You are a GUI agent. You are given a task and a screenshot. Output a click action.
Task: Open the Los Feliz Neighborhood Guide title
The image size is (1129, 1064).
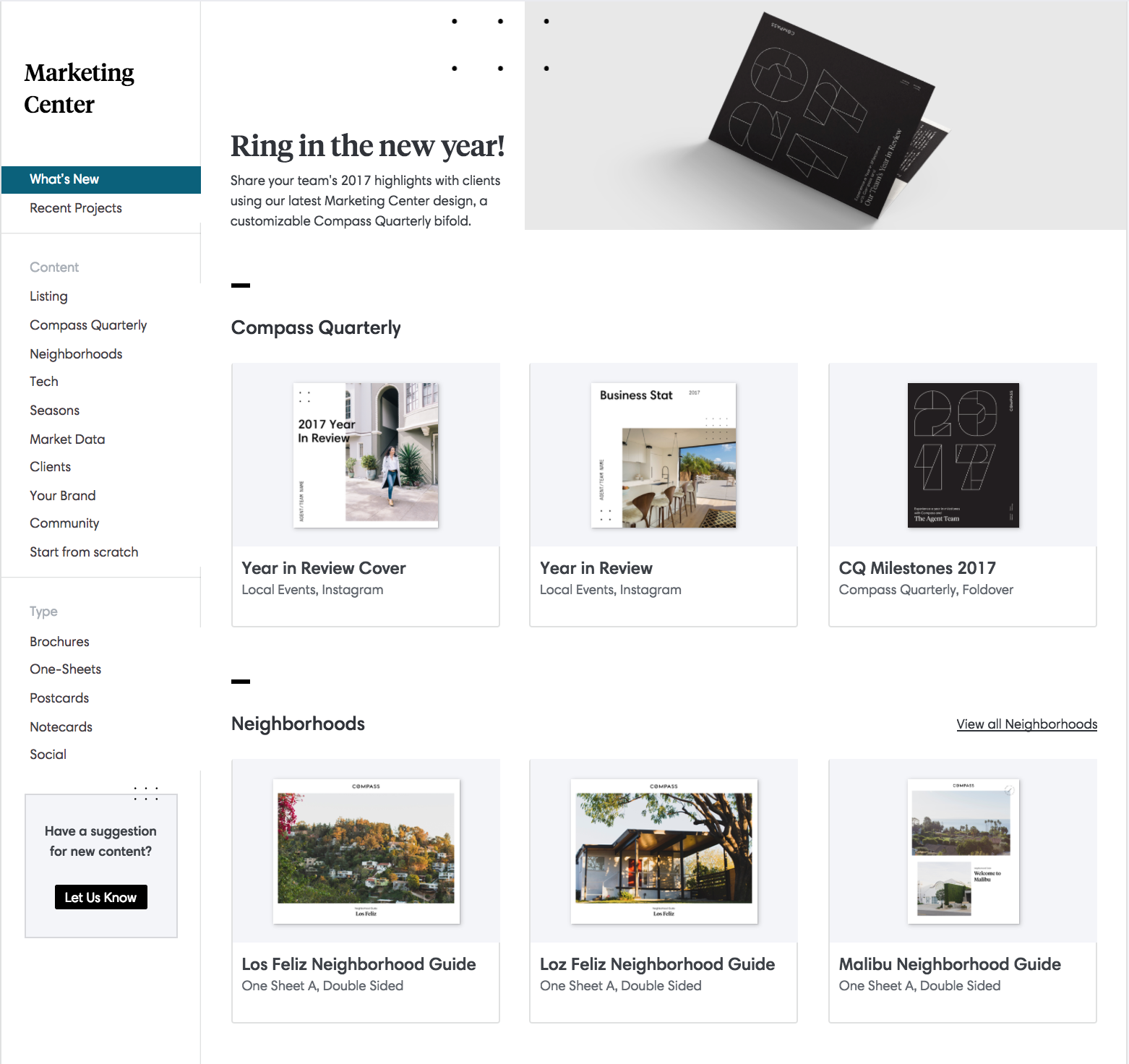pos(359,964)
